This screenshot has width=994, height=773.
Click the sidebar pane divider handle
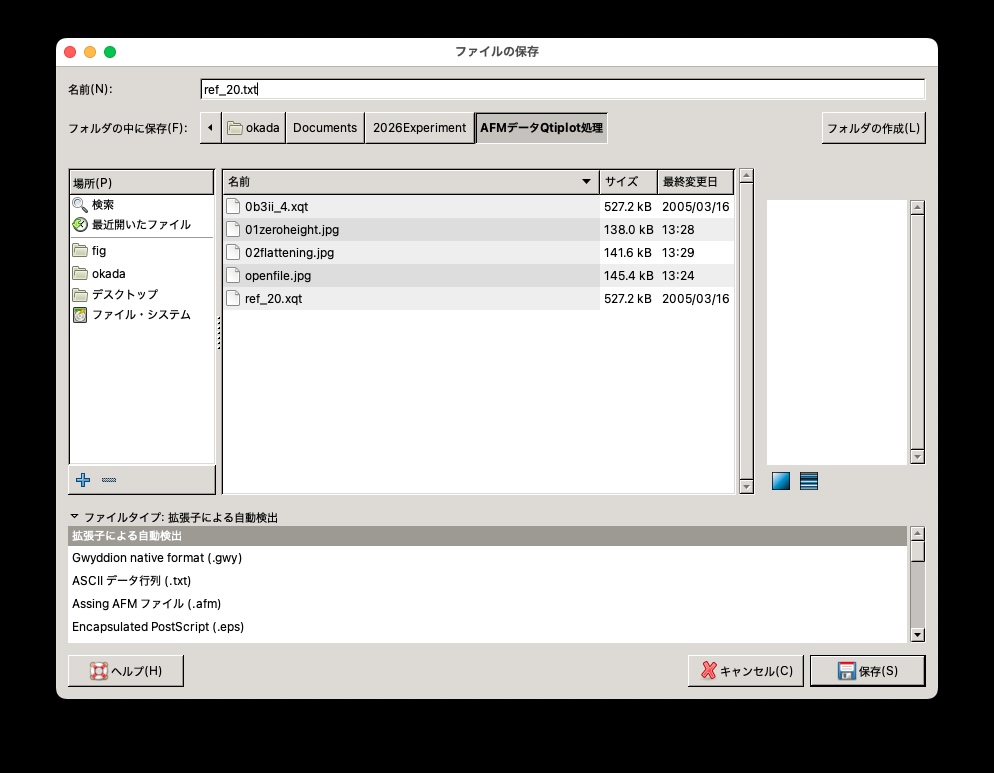pos(219,332)
